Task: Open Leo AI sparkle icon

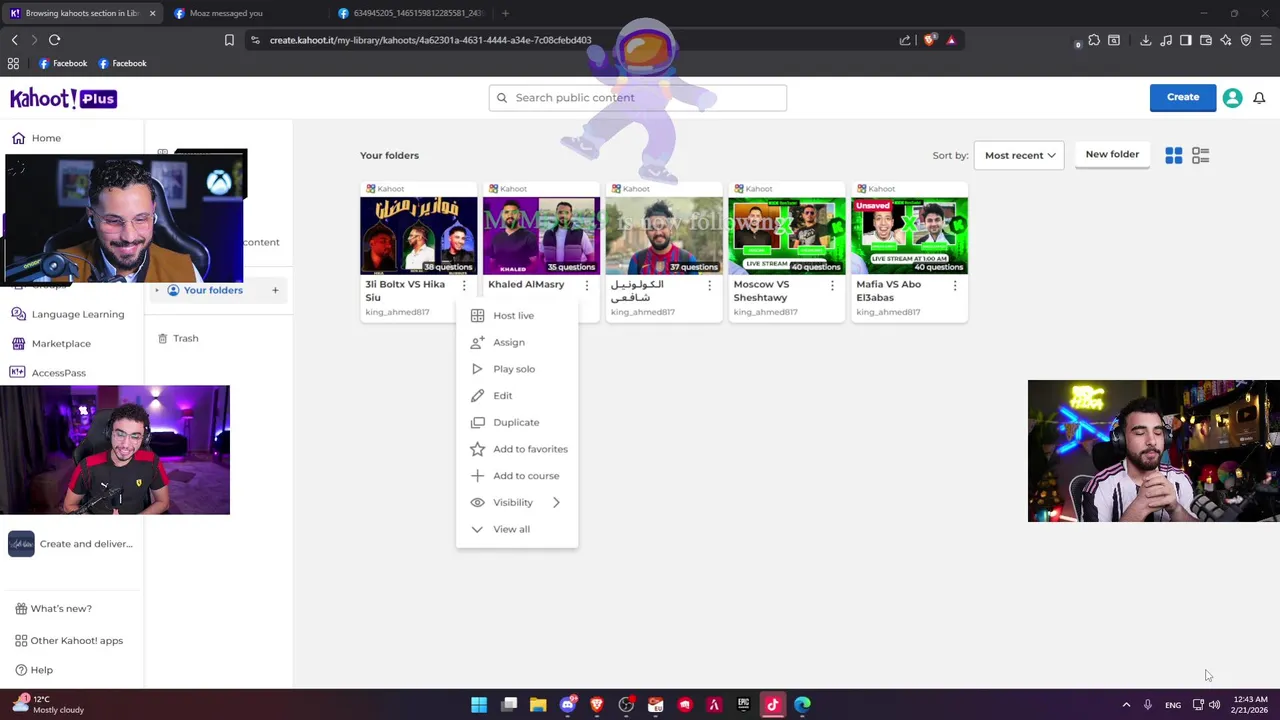Action: pyautogui.click(x=1226, y=40)
